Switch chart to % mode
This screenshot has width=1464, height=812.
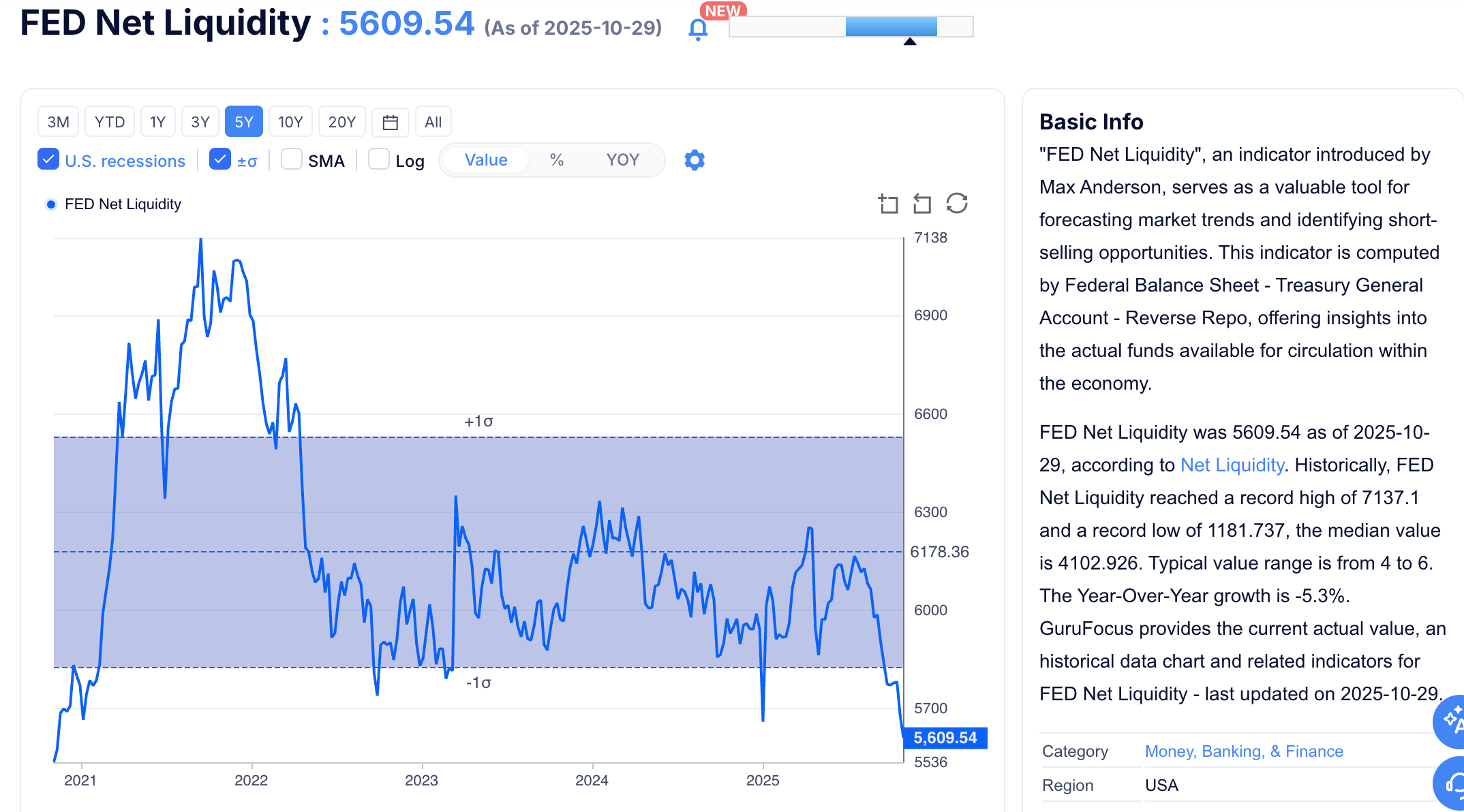click(x=557, y=160)
